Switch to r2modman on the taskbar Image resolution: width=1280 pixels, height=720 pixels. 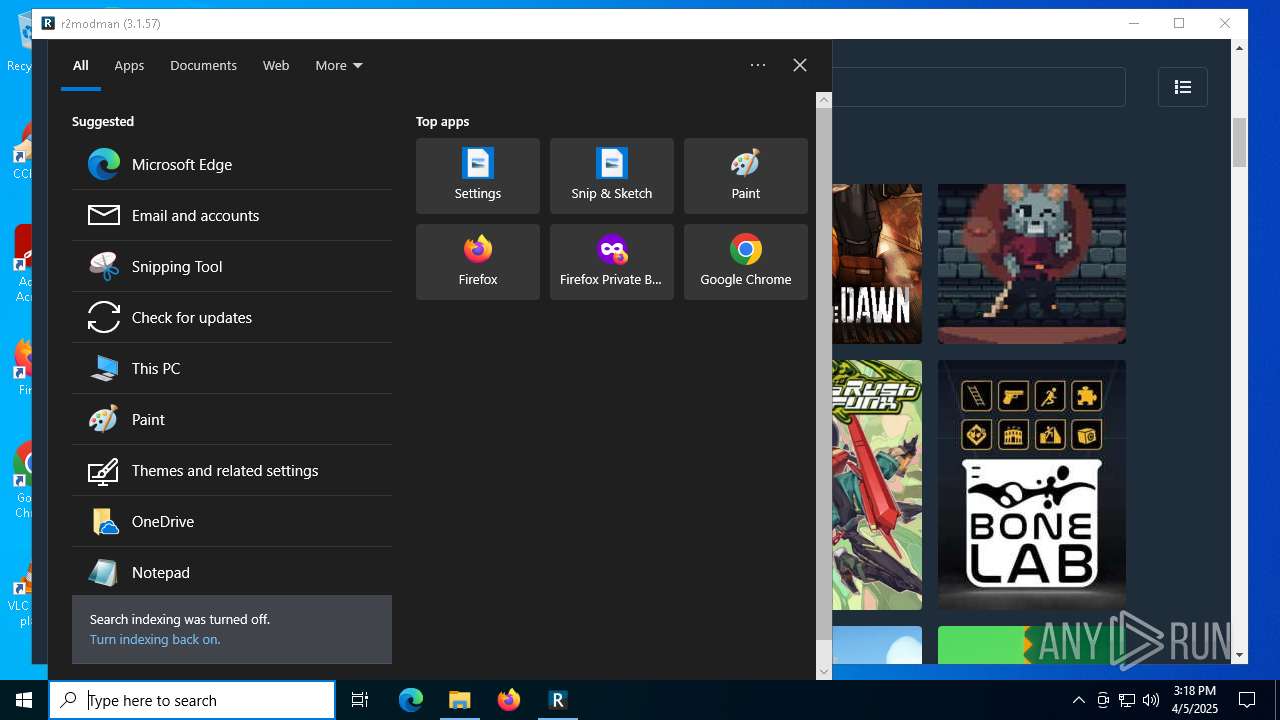[558, 700]
